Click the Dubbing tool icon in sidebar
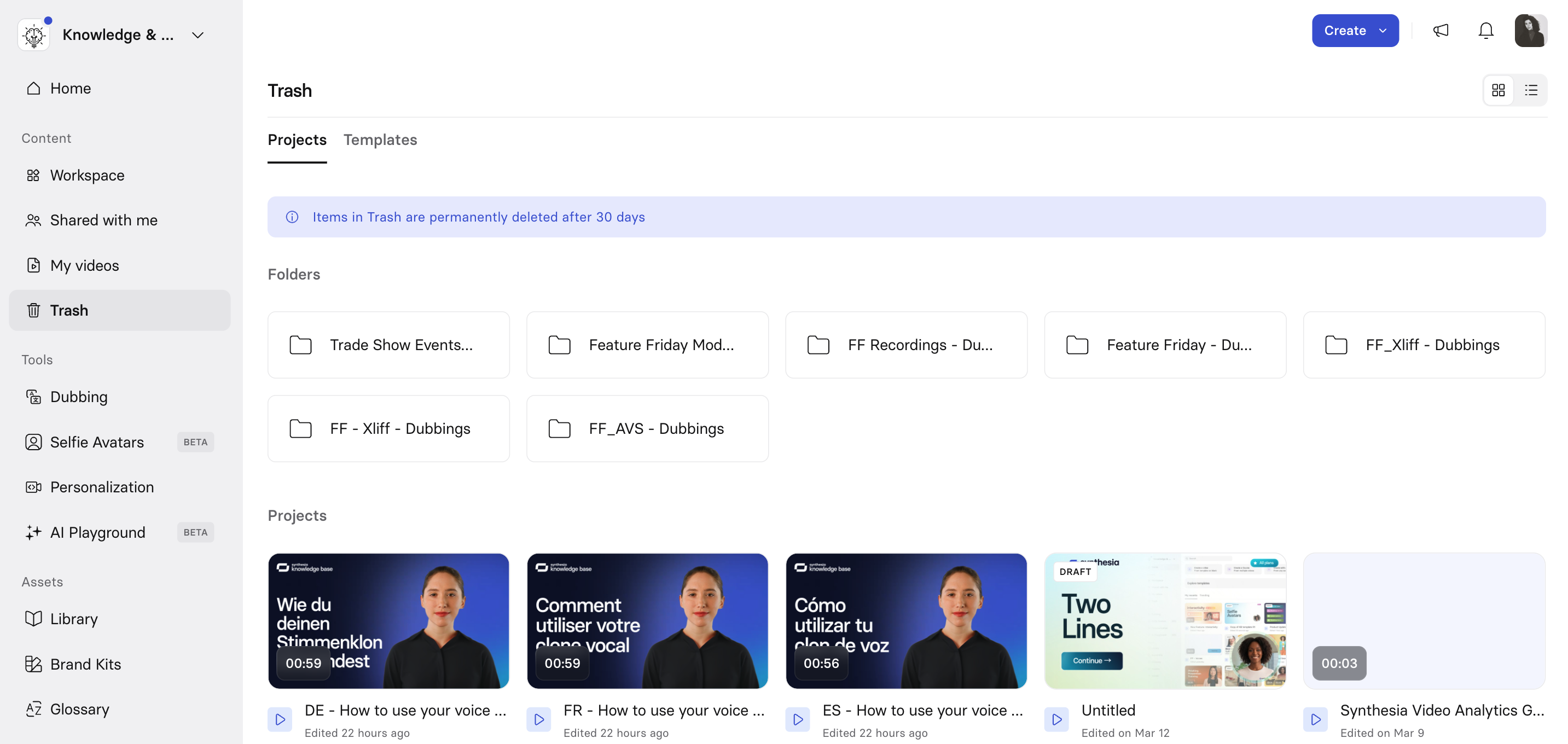This screenshot has height=744, width=1568. [33, 397]
